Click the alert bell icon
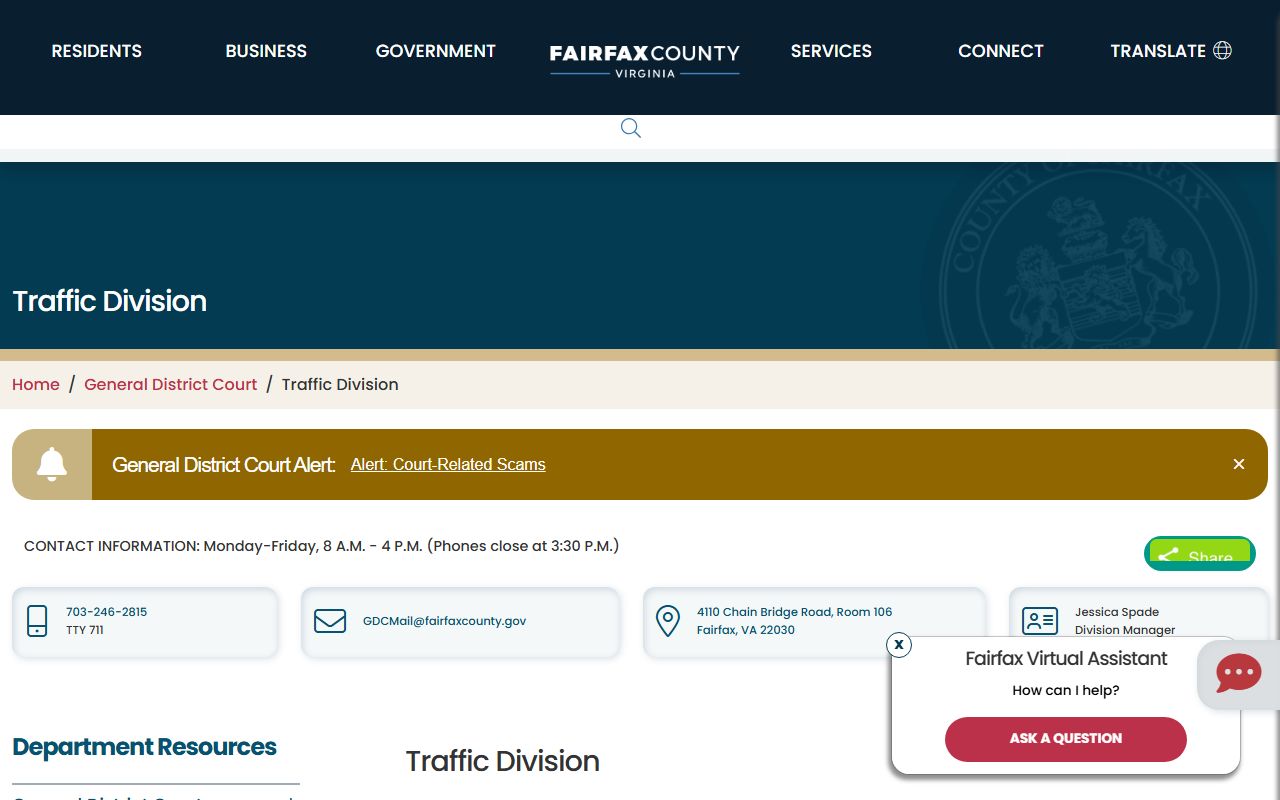1280x800 pixels. click(52, 464)
